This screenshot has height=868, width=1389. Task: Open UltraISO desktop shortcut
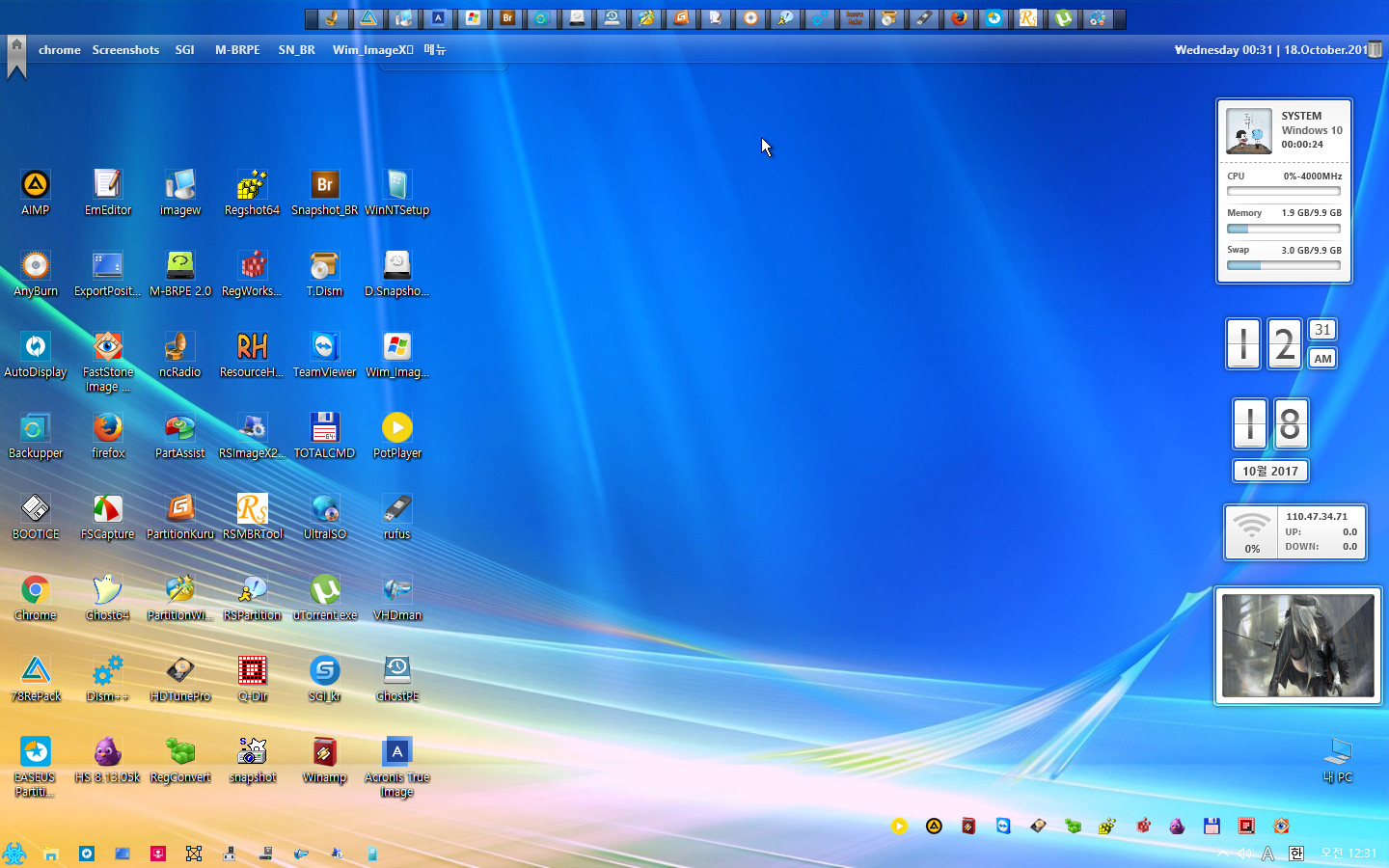click(325, 516)
